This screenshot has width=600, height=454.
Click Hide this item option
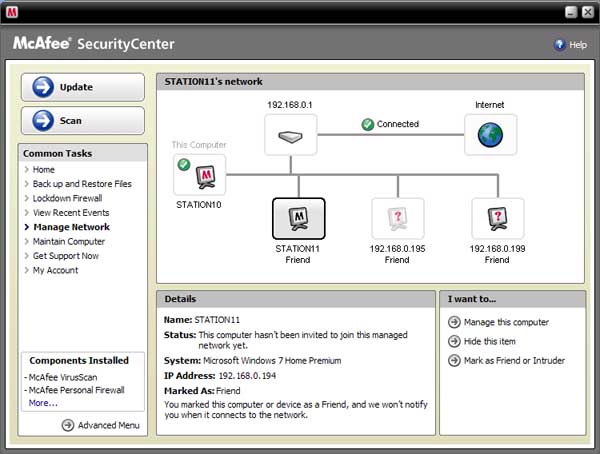pos(491,341)
